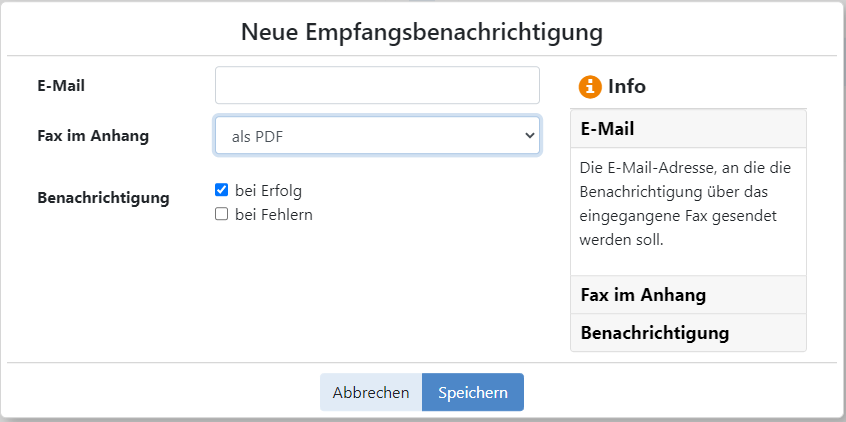Enable the bei Fehlern checkbox
Image resolution: width=846 pixels, height=422 pixels.
tap(221, 214)
